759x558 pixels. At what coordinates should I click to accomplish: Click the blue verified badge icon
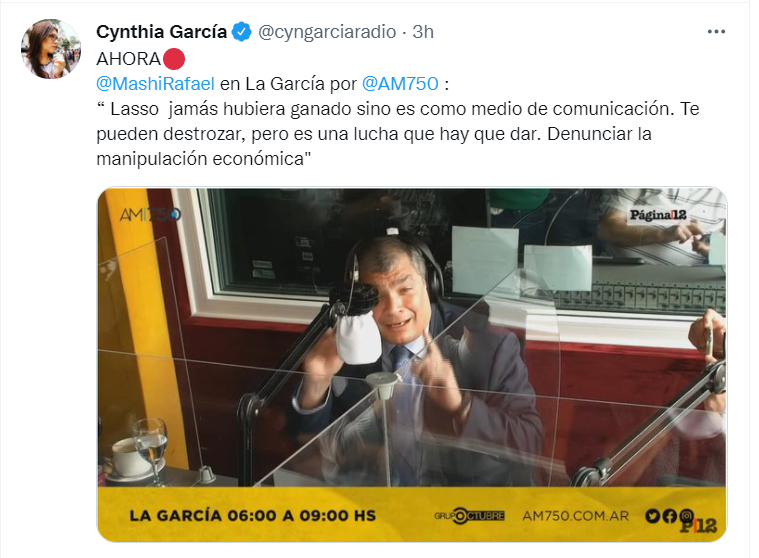(242, 32)
